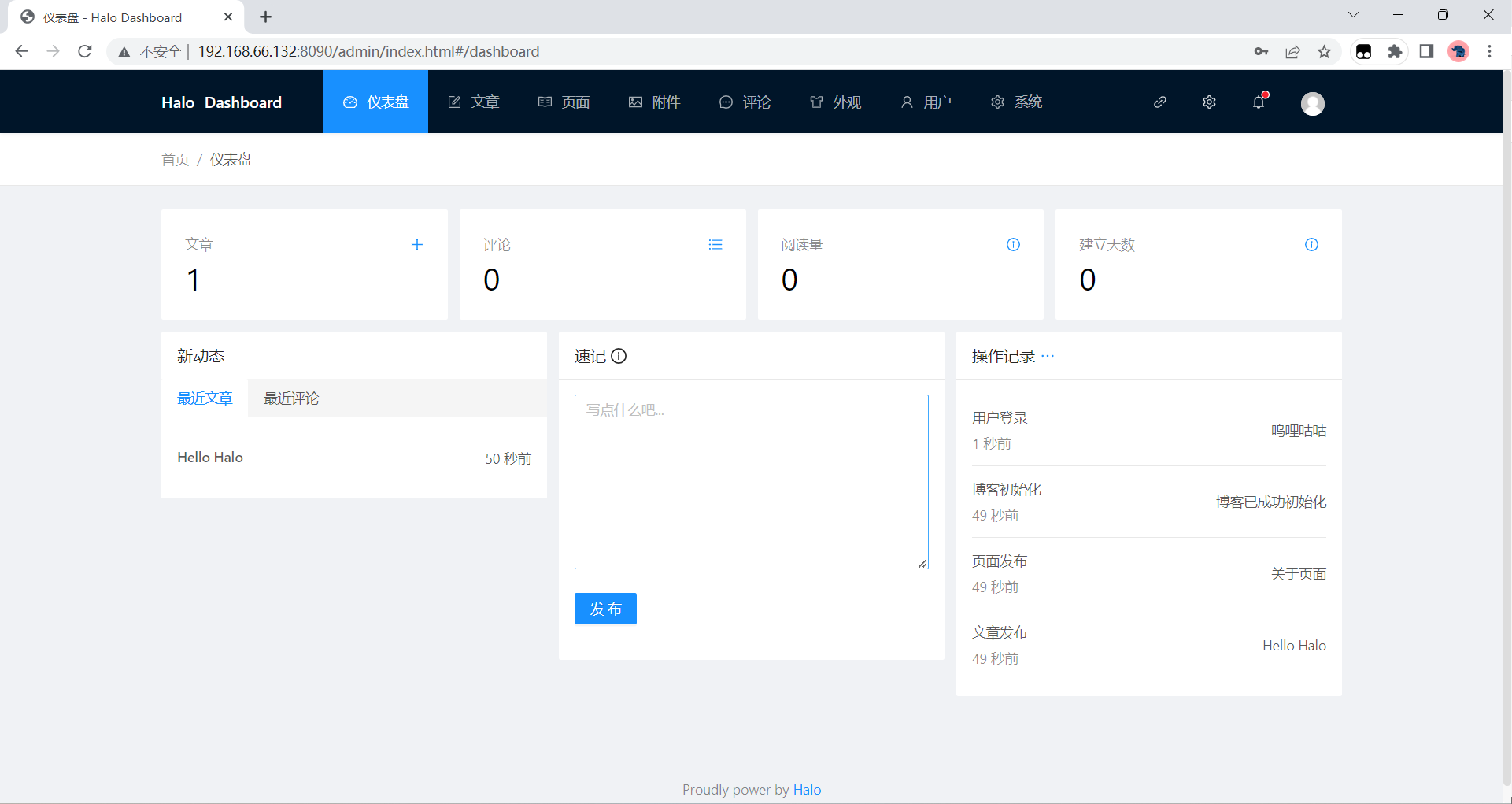Open the 附件 attachments menu

[655, 102]
